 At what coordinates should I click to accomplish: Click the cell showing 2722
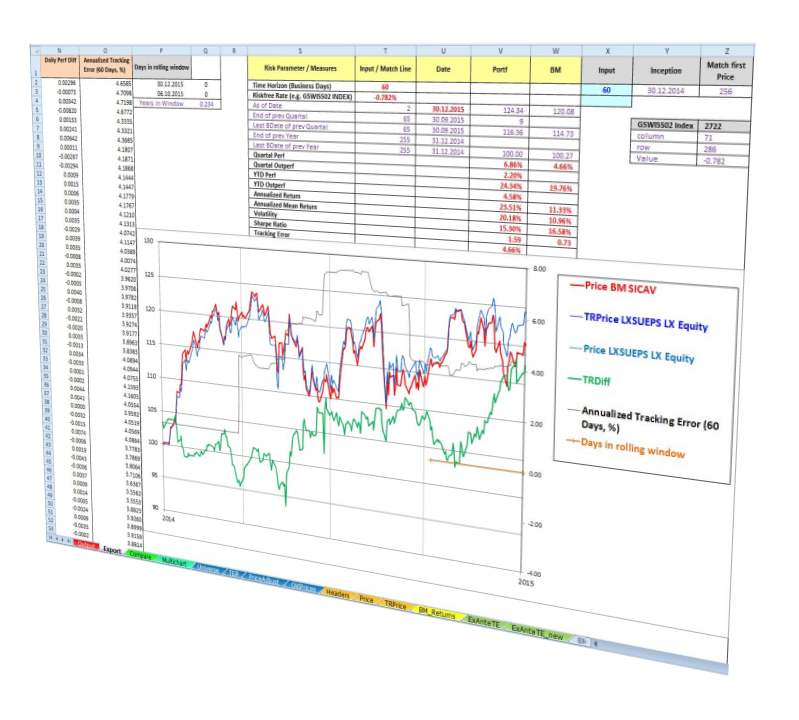(724, 126)
